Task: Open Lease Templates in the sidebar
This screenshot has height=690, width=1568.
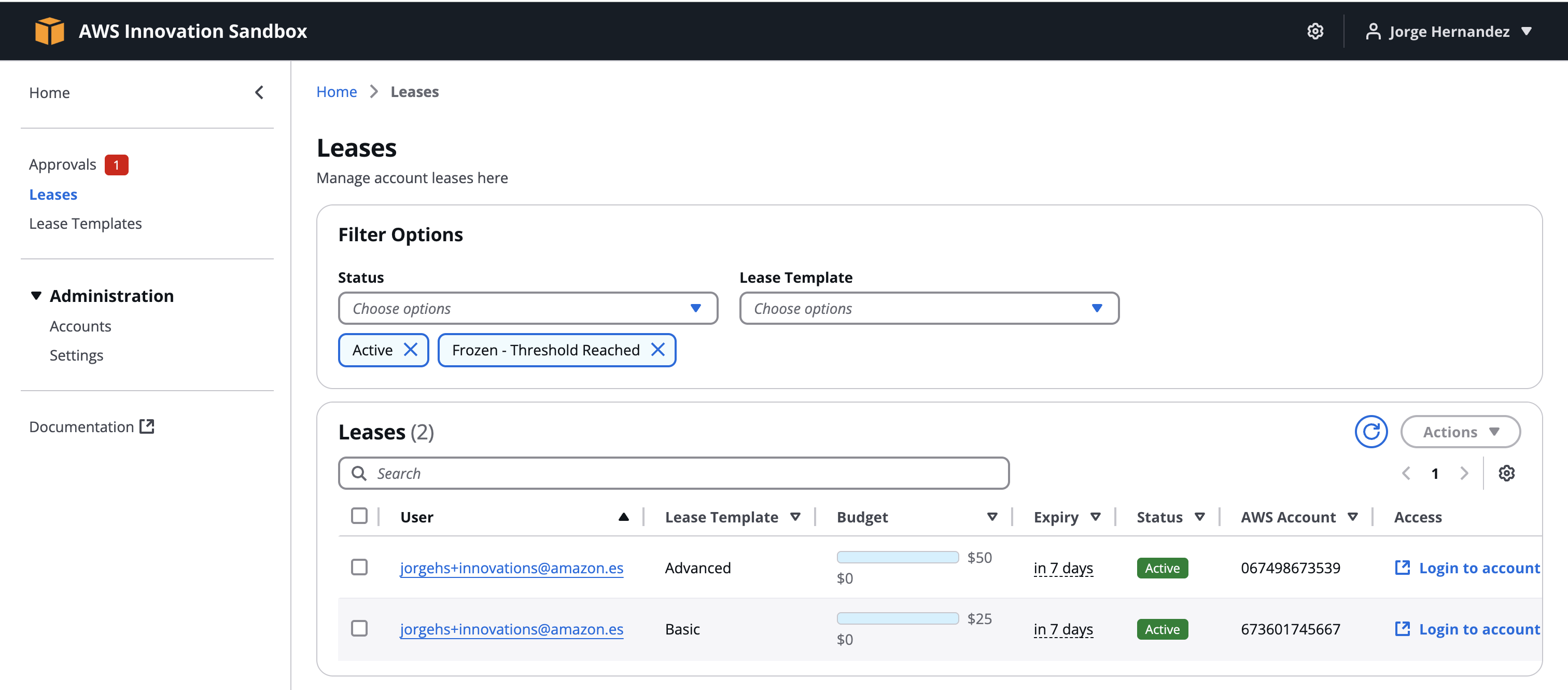Action: click(85, 224)
